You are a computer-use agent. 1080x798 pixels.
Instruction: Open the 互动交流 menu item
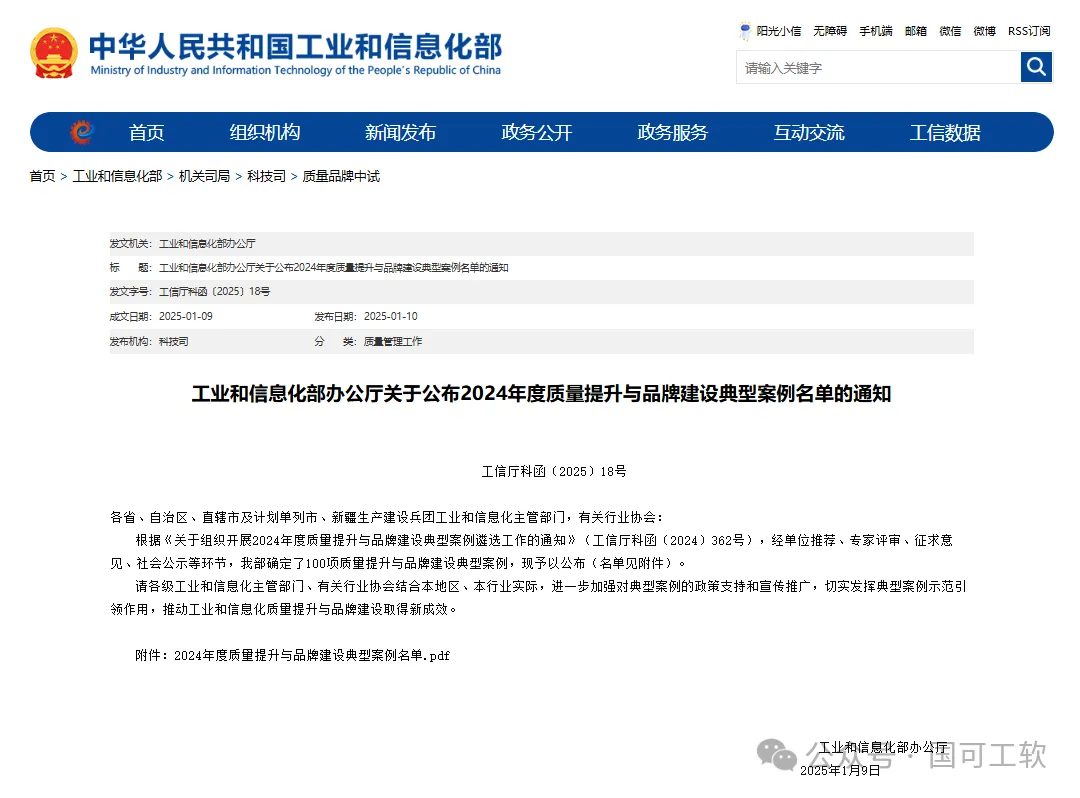click(809, 132)
